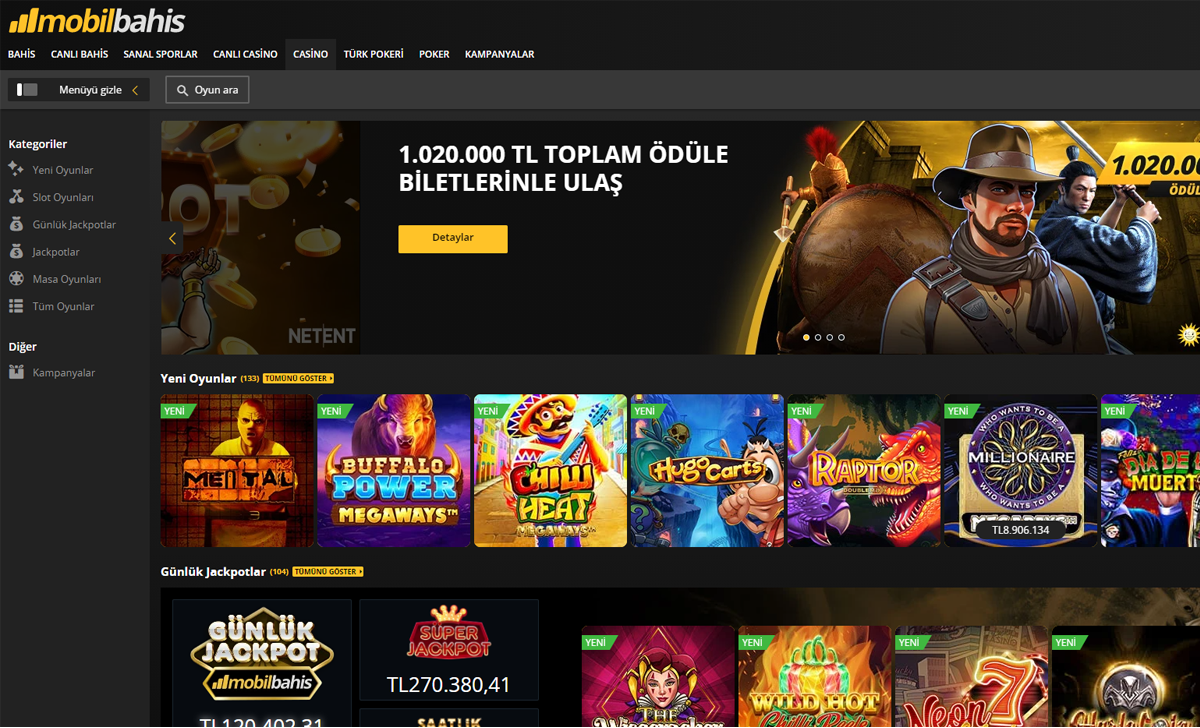Toggle the sidebar menu switch

point(27,90)
